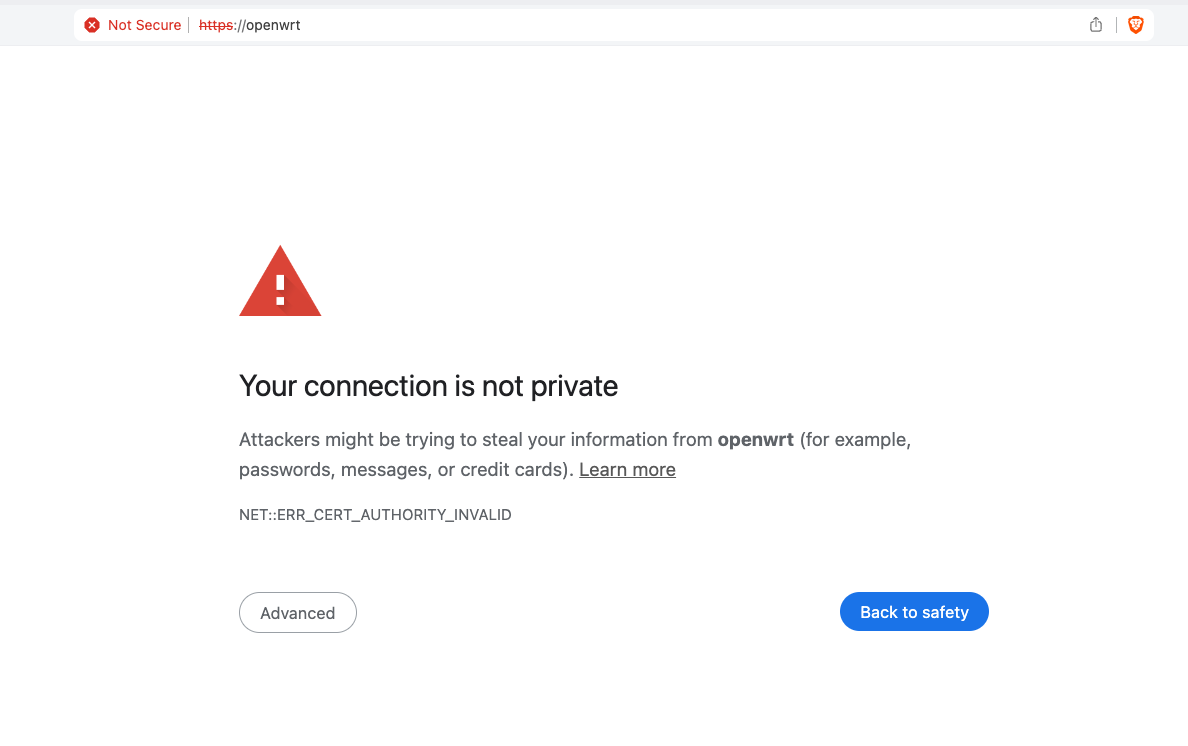Open site info via "Not Secure" label
1188x746 pixels.
(145, 25)
